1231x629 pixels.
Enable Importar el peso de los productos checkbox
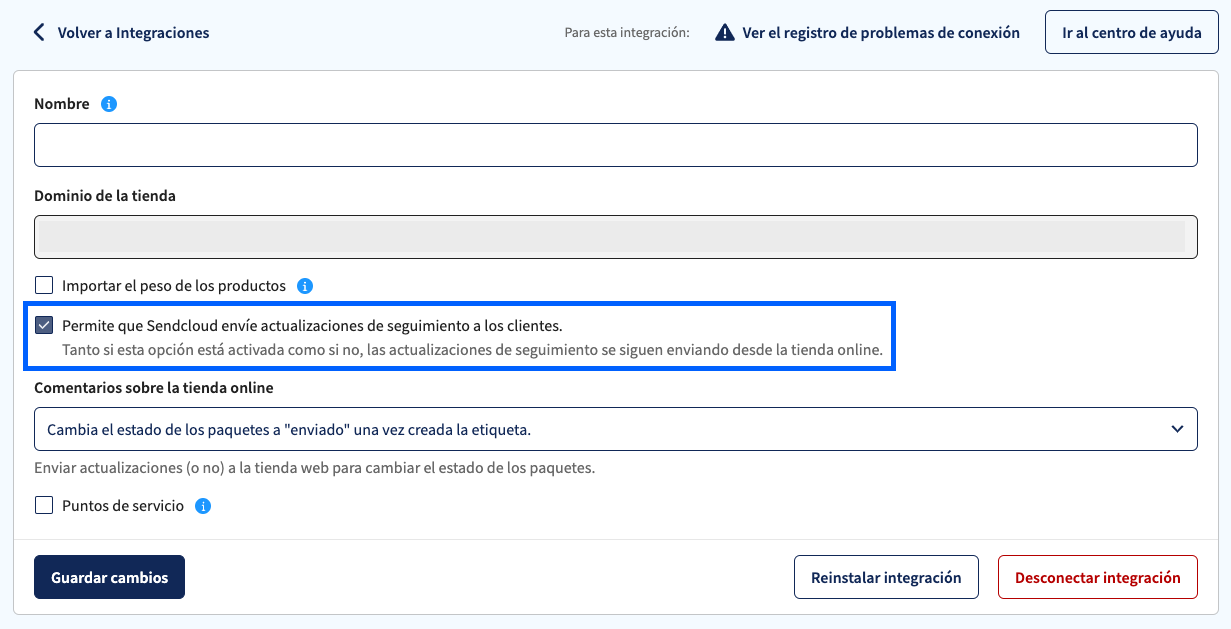click(x=44, y=286)
